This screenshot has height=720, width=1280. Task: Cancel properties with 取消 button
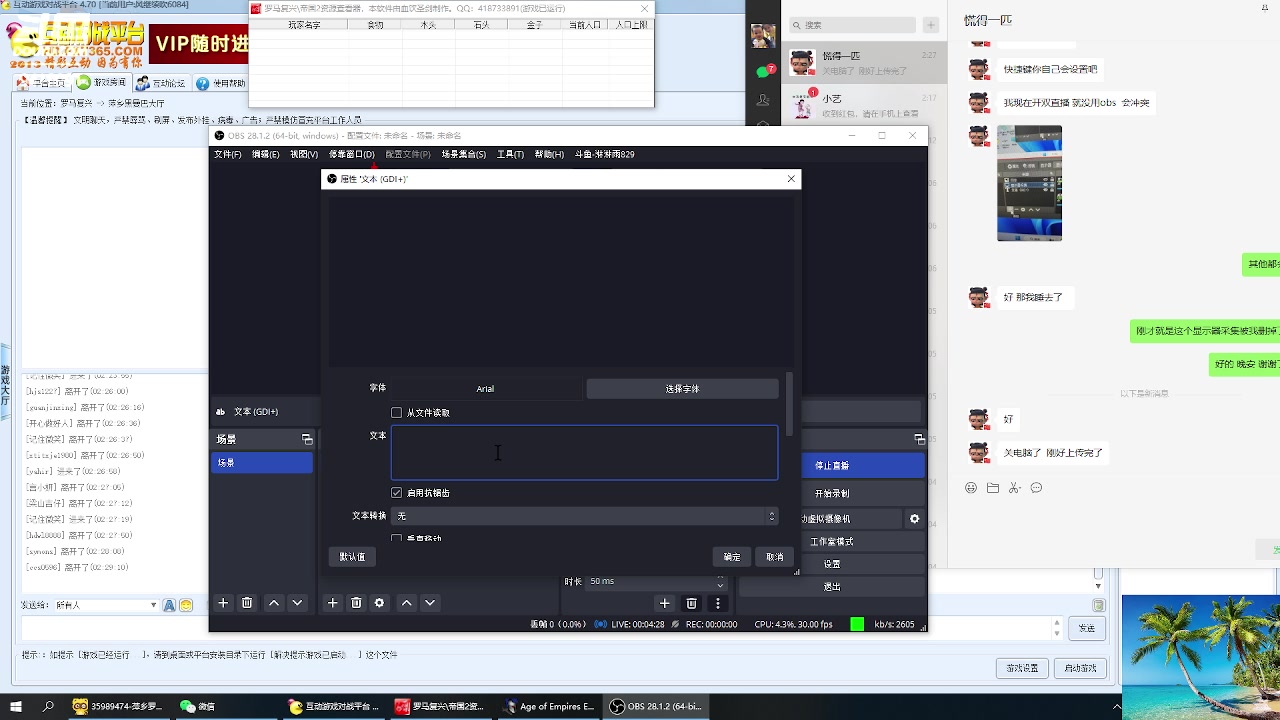click(x=775, y=557)
